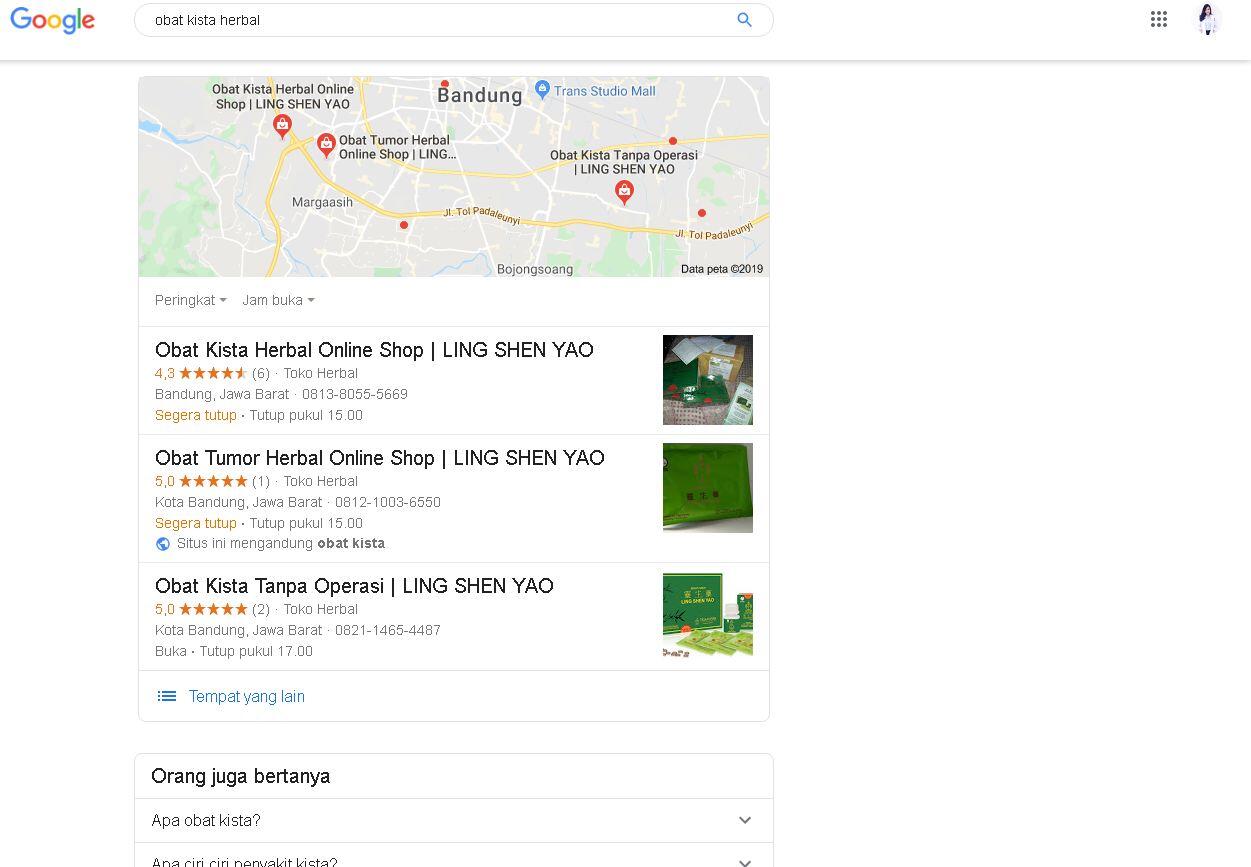Click the Margaasih label on the map
Viewport: 1251px width, 867px height.
click(322, 202)
